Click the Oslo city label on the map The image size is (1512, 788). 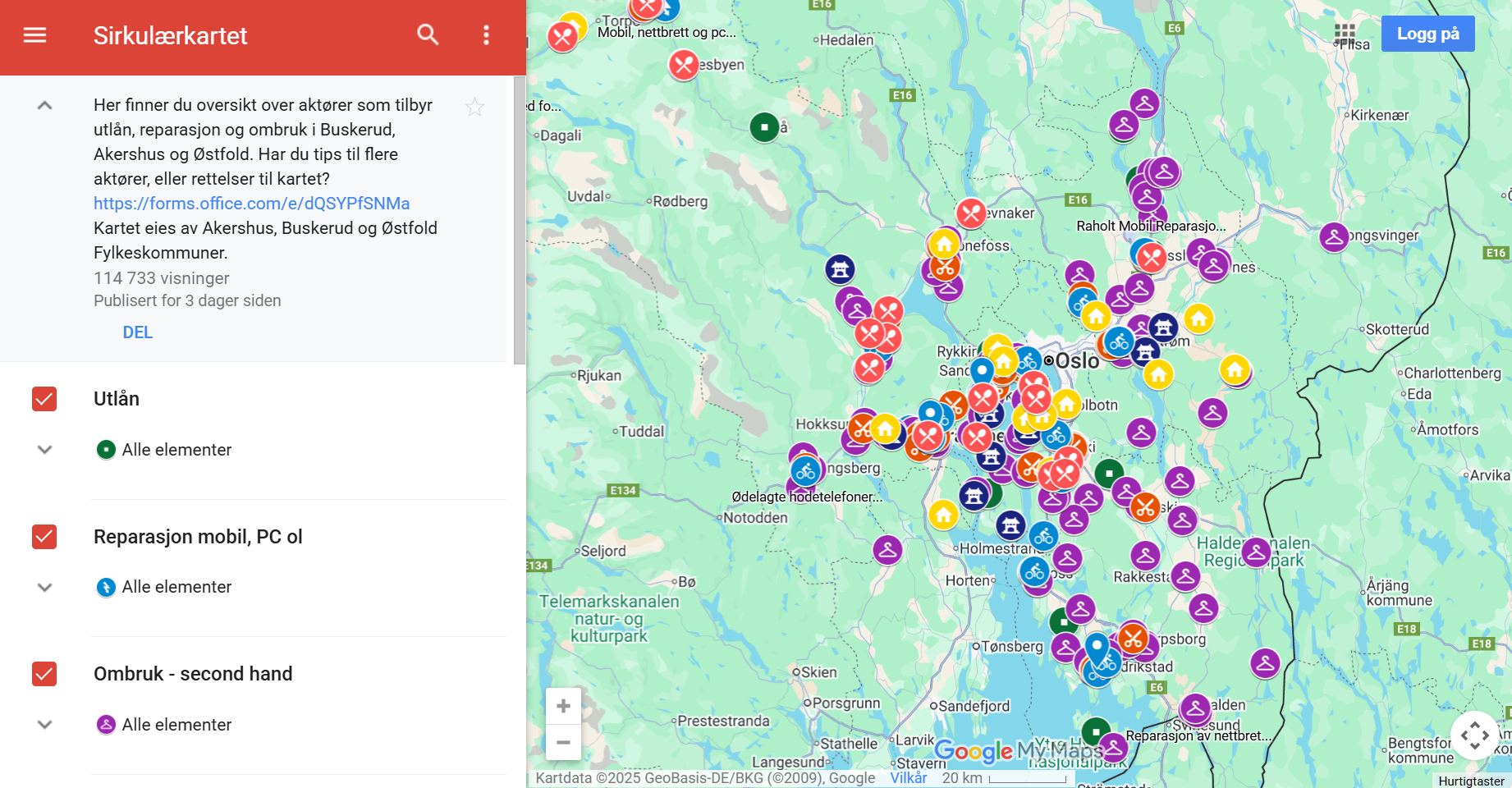tap(1077, 361)
